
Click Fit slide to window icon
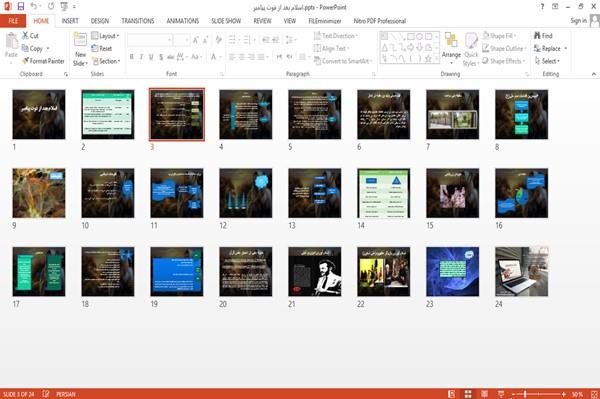click(x=594, y=394)
